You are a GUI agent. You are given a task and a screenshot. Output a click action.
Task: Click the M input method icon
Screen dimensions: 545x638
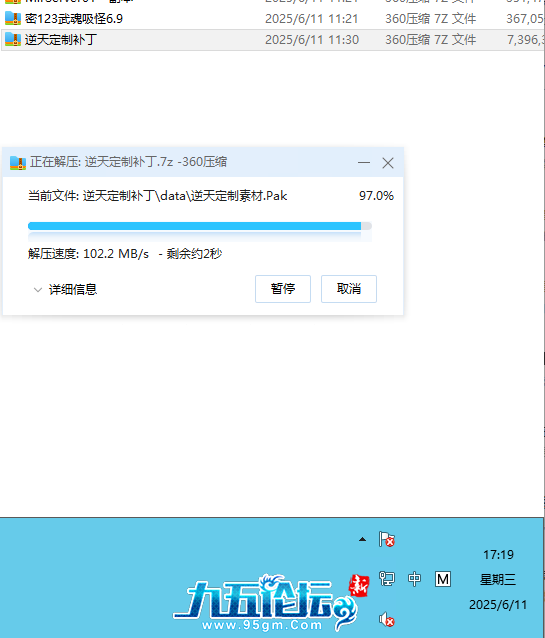[x=443, y=579]
